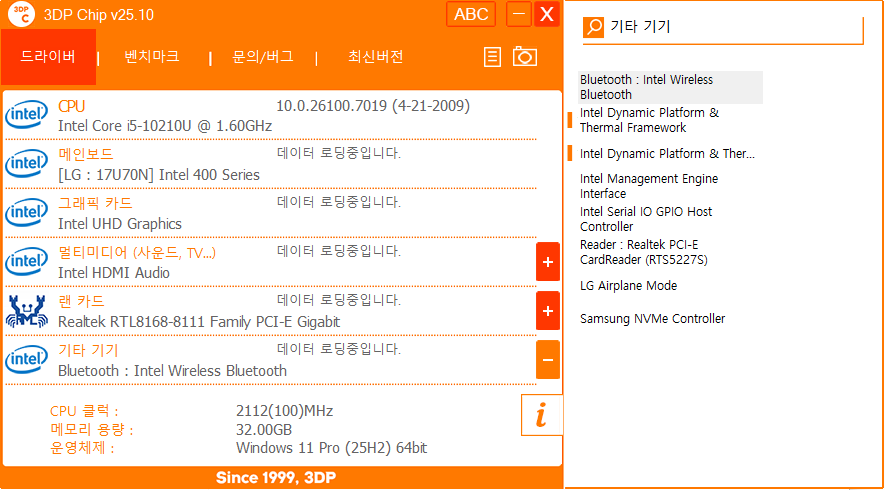Click Intel Core i5-10210U @ 1.60GHz text
885x490 pixels.
coord(165,126)
